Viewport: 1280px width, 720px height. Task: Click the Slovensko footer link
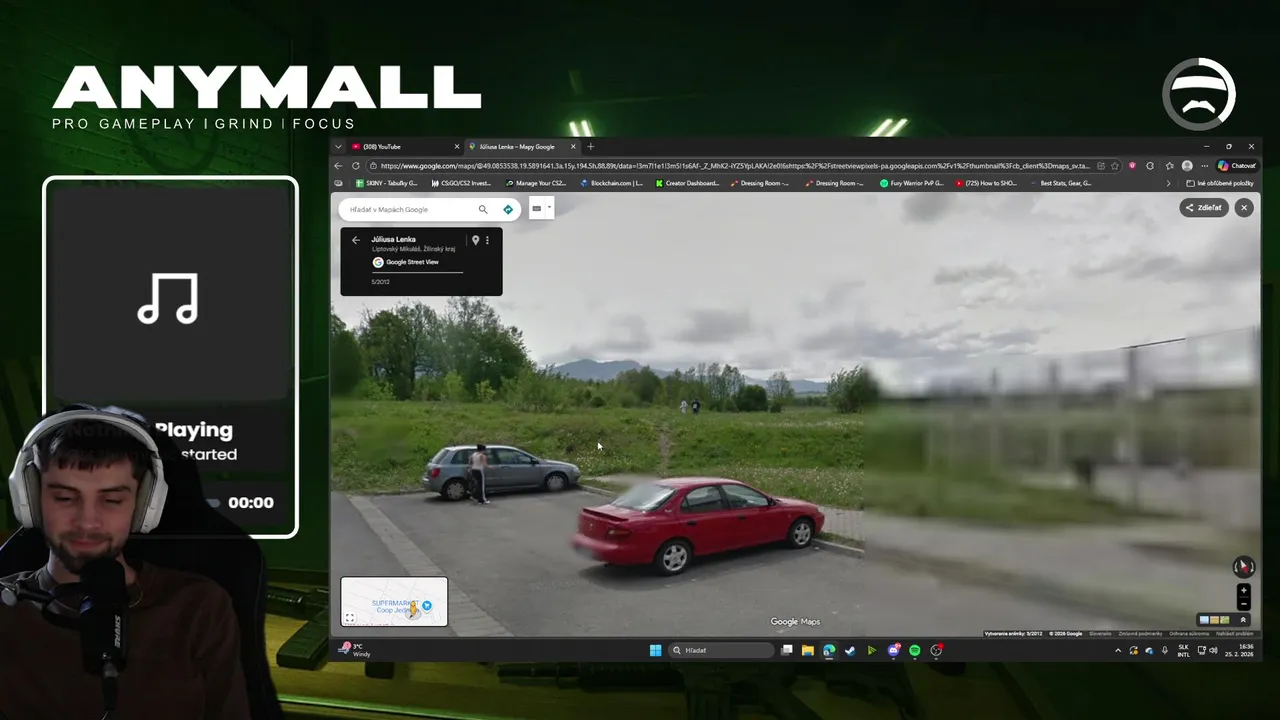[x=1100, y=634]
